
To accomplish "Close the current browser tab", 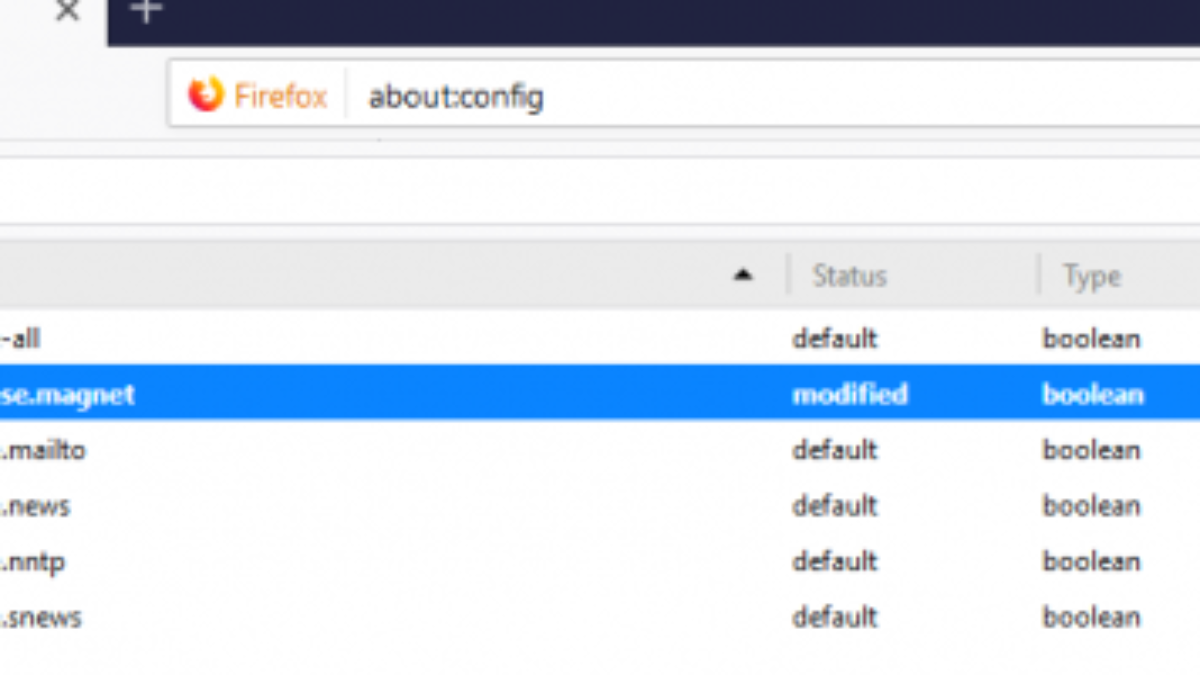I will [67, 12].
